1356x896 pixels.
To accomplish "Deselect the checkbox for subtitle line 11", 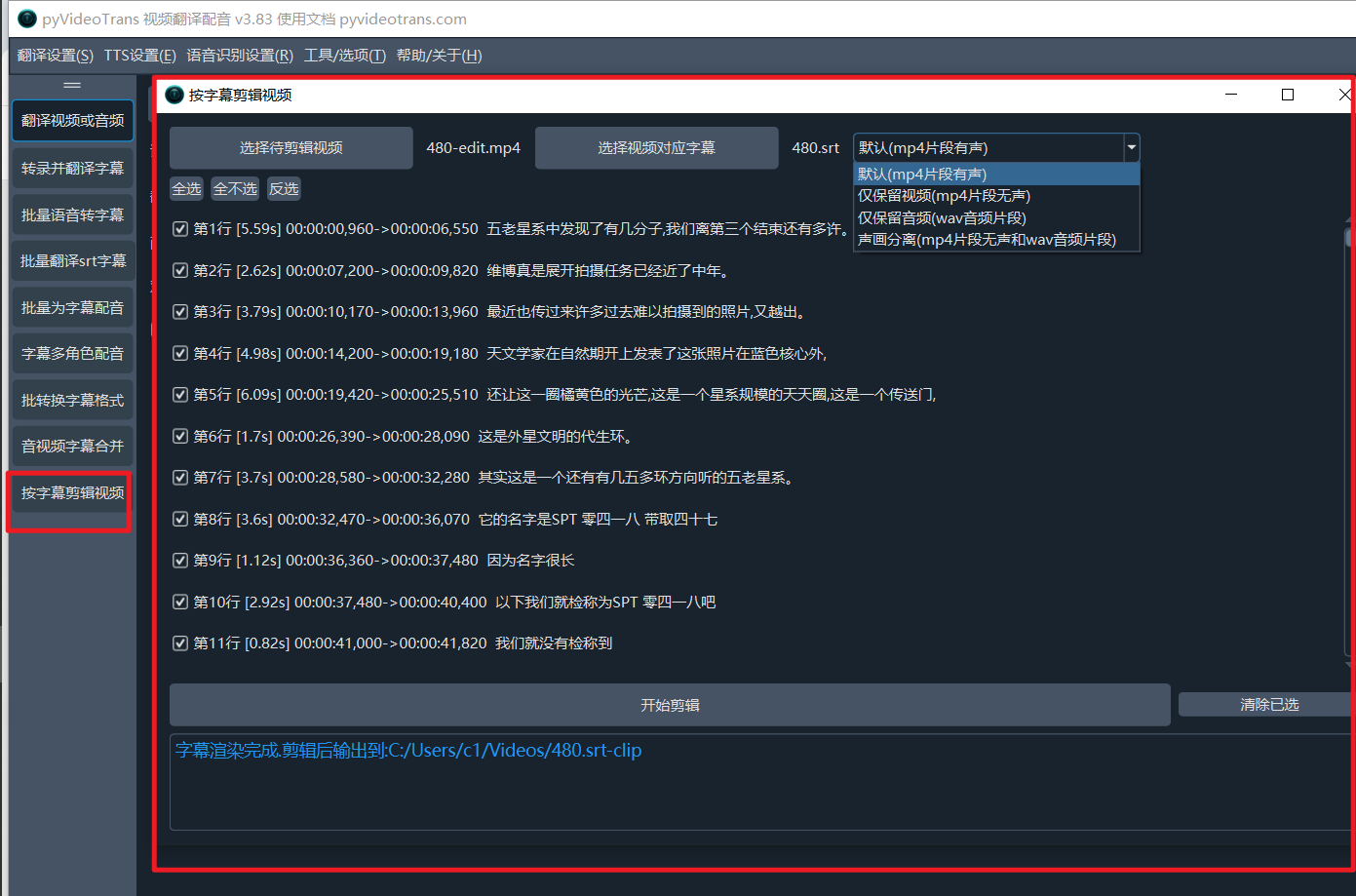I will (180, 643).
